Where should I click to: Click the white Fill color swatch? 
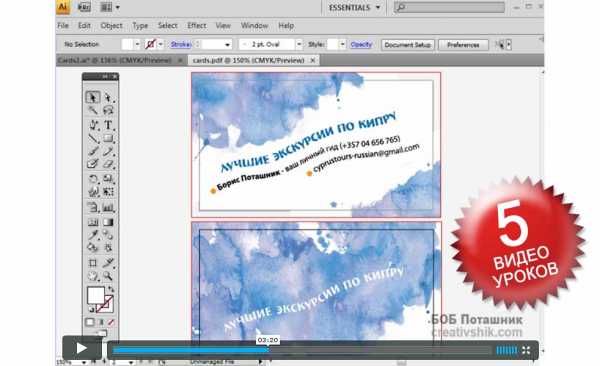point(96,295)
